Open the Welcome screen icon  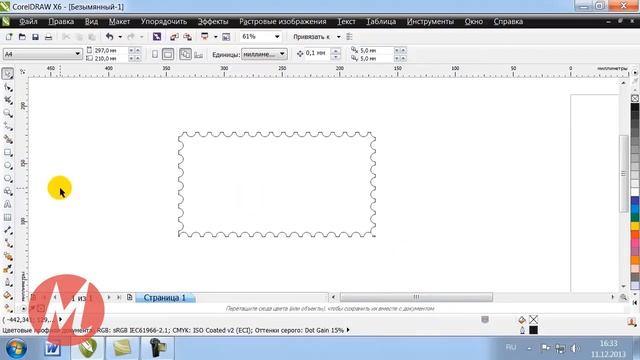tap(226, 37)
